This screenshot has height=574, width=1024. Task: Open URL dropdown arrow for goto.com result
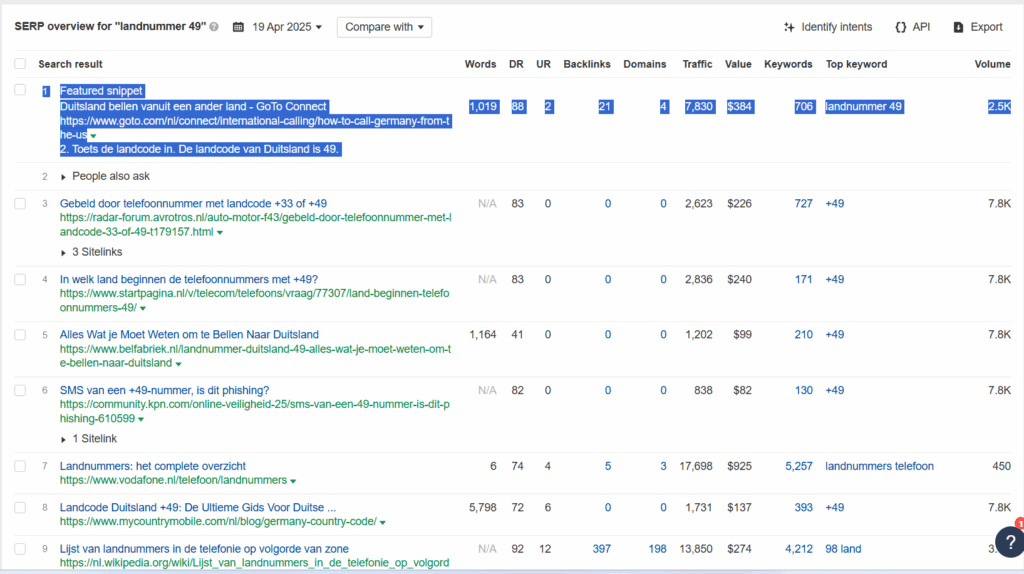point(93,136)
